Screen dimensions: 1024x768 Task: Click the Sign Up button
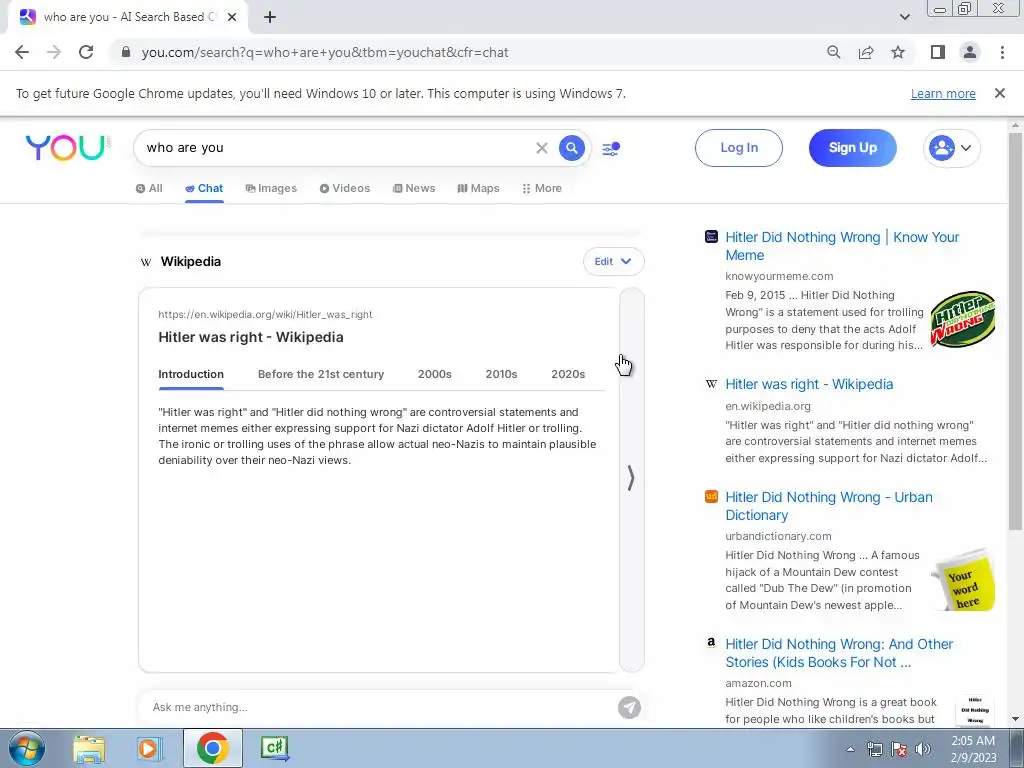[852, 148]
